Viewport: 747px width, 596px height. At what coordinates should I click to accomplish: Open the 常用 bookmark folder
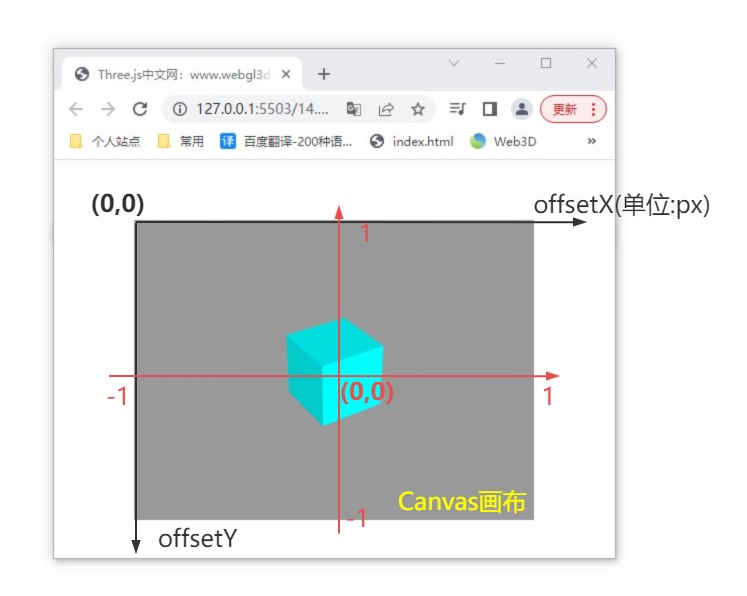[x=181, y=142]
